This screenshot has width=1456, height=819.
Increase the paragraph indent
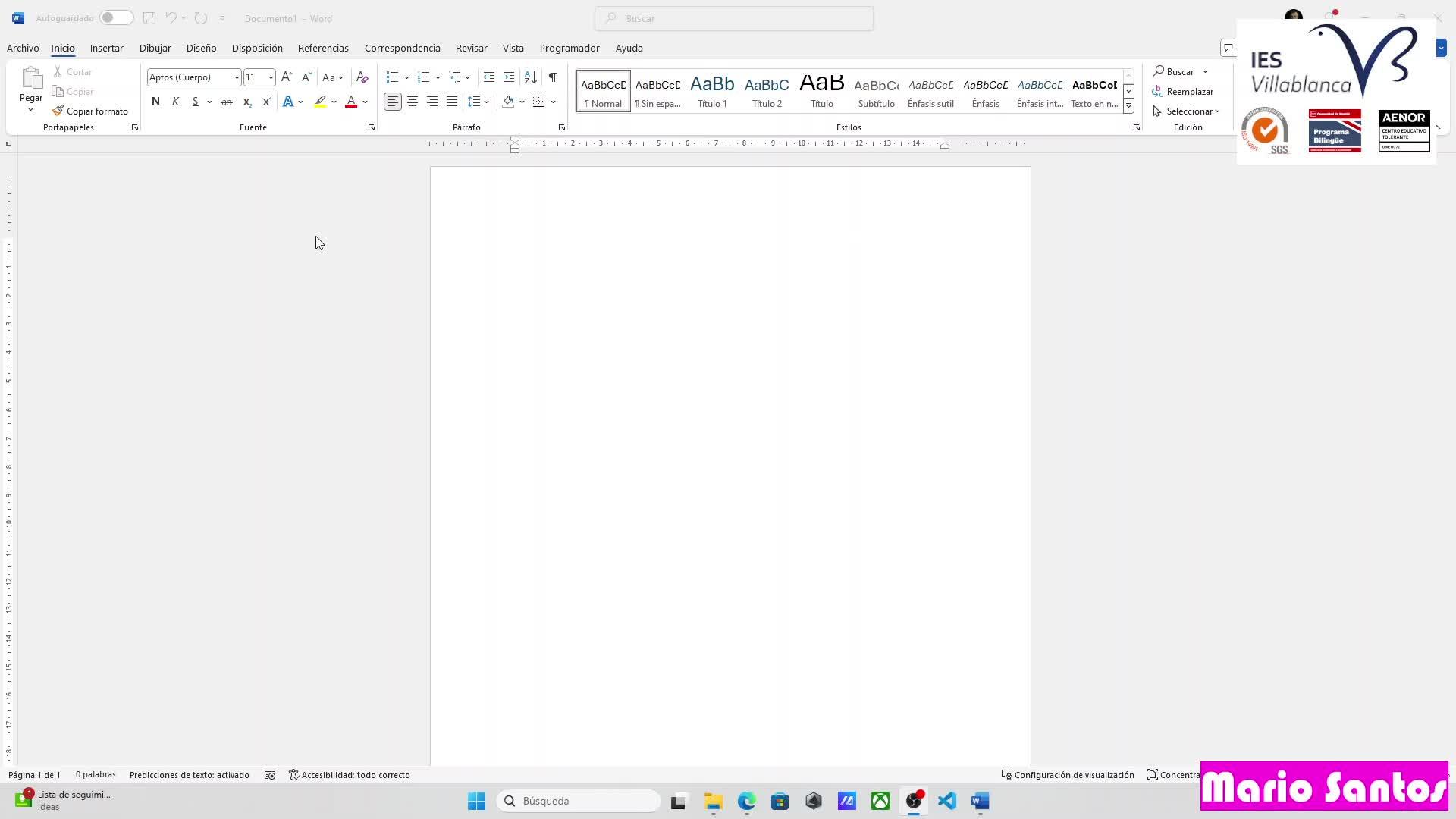509,77
